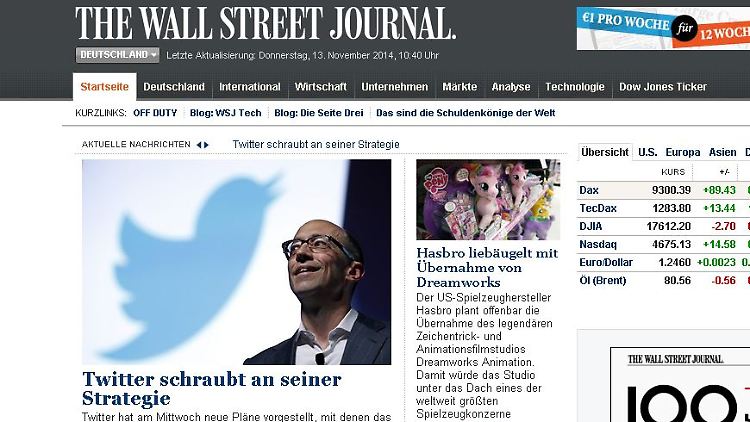The width and height of the screenshot is (750, 422).
Task: Open Blog: WSJ Tech link
Action: (226, 113)
